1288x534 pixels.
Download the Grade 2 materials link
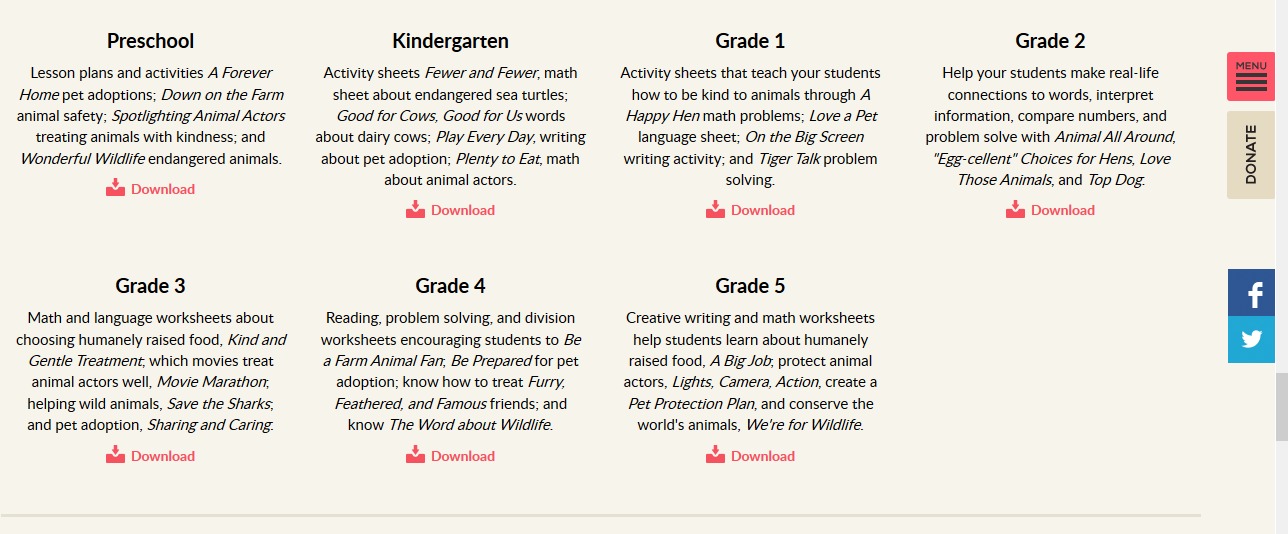coord(1063,210)
